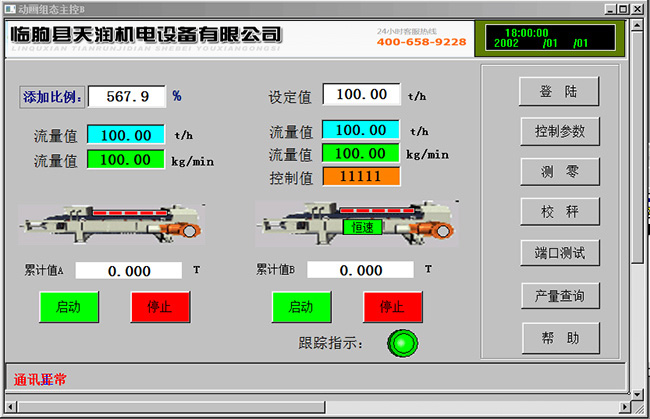Image resolution: width=650 pixels, height=419 pixels.
Task: Click the left cyan 流量值 t/h field
Action: (x=126, y=135)
